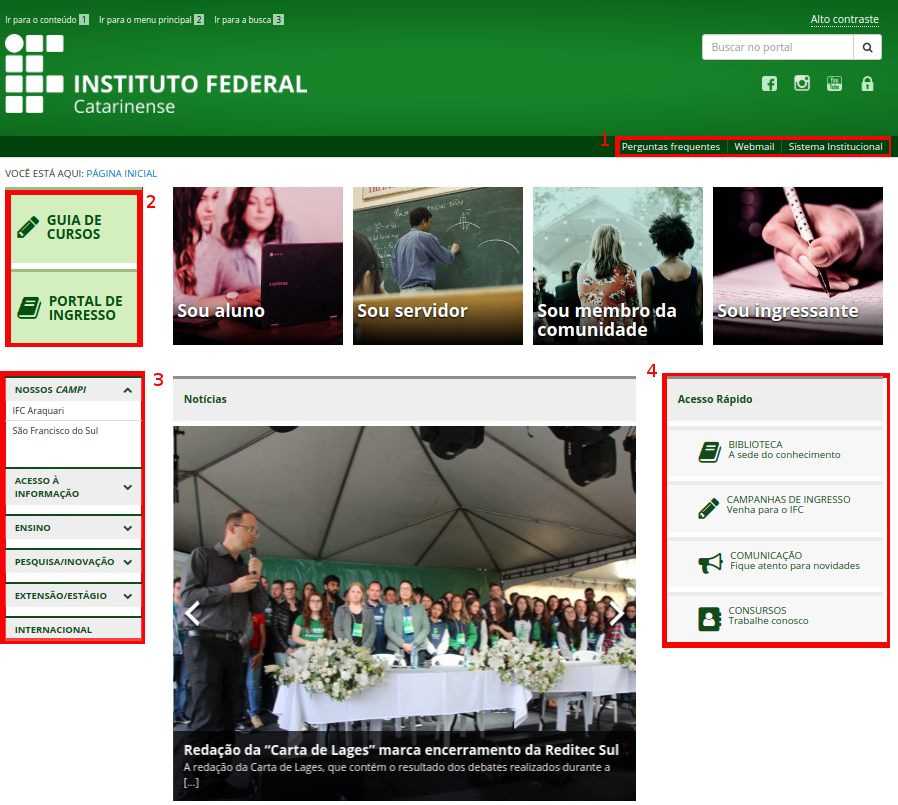Viewport: 898px width, 805px height.
Task: Click the Campanhas de Ingresso pencil icon
Action: click(708, 507)
